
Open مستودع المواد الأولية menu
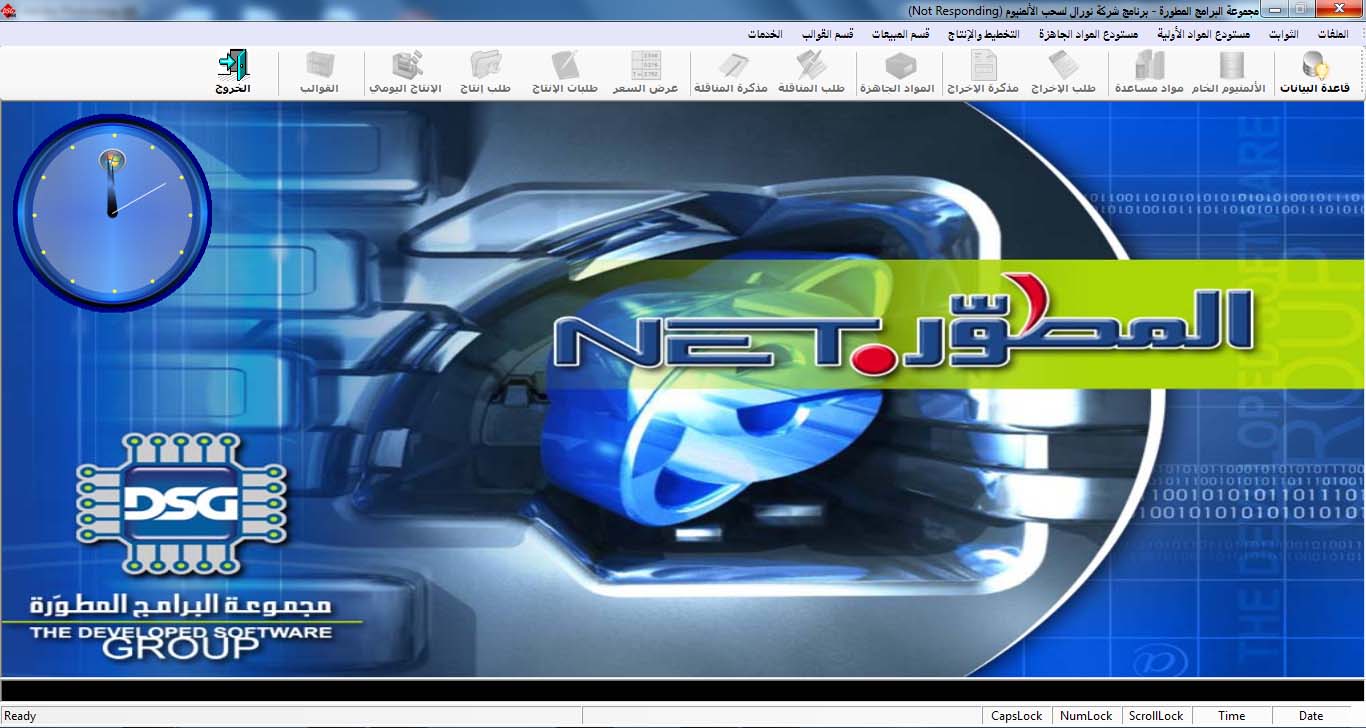point(1204,34)
